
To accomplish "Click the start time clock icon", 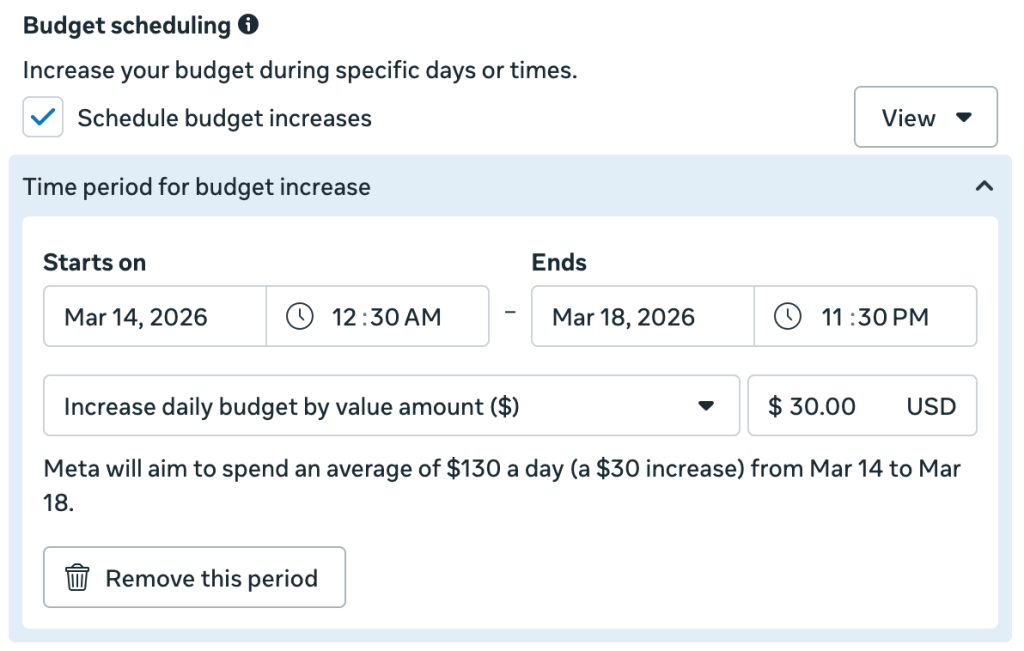I will (x=300, y=317).
